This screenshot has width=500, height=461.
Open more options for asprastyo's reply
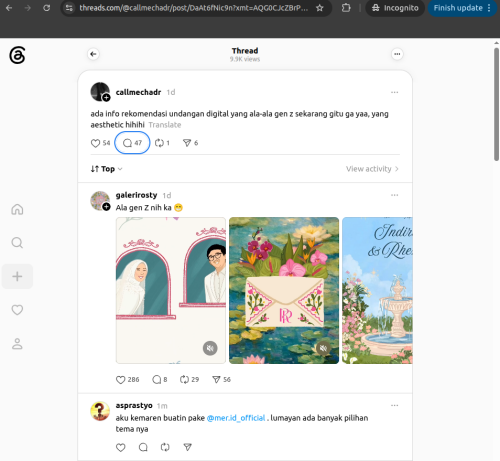(x=394, y=406)
